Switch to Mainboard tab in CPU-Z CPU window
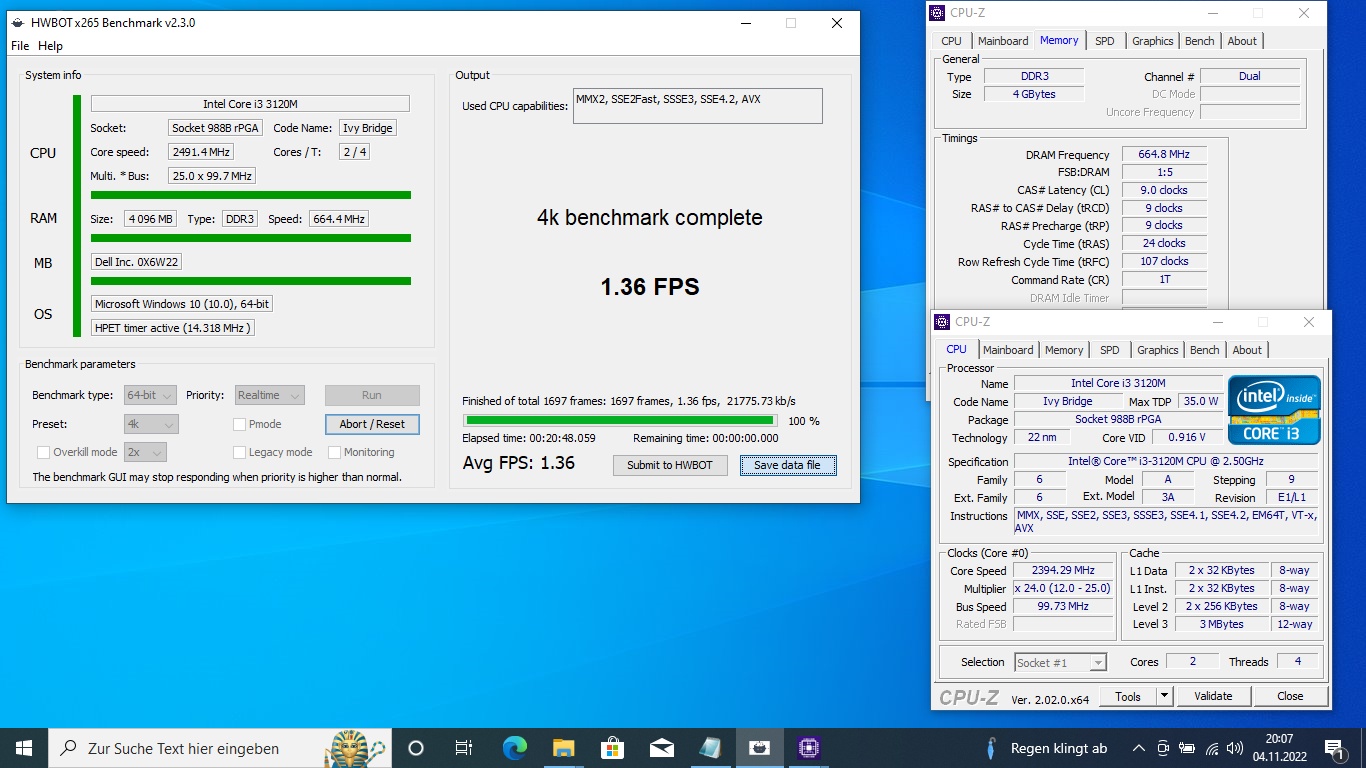 click(x=1008, y=350)
